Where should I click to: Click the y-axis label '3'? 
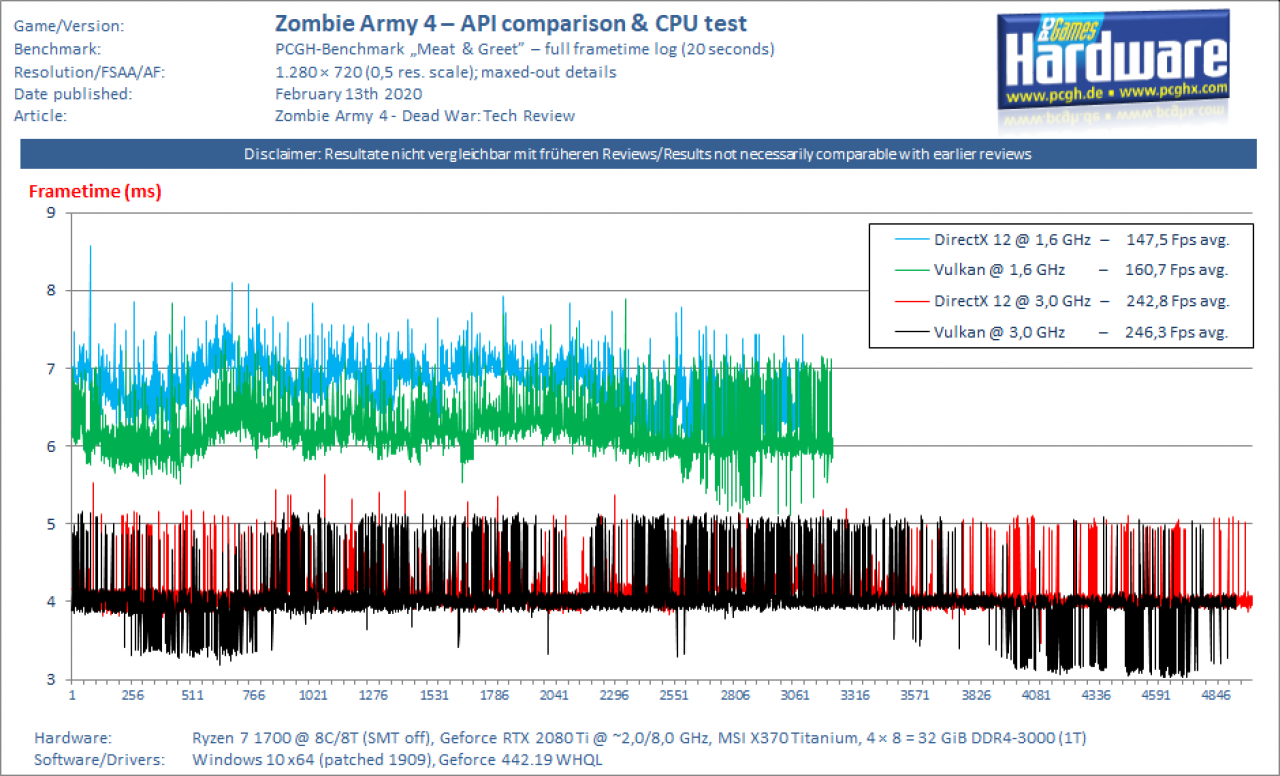[x=51, y=680]
